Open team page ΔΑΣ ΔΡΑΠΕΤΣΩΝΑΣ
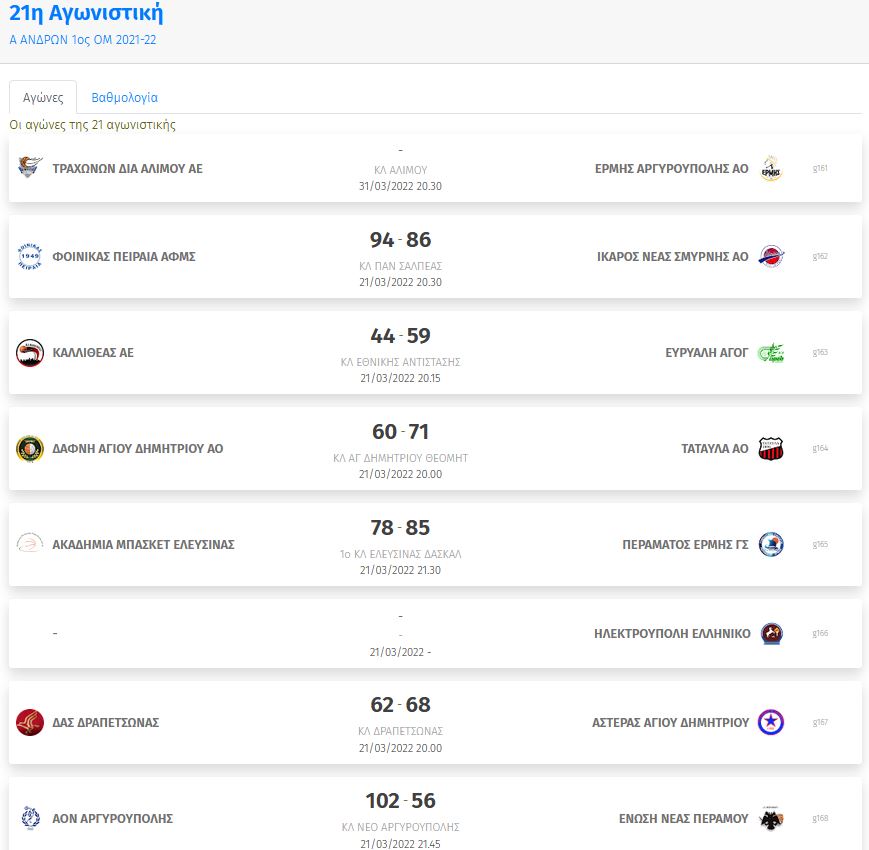The image size is (869, 850). pyautogui.click(x=105, y=723)
